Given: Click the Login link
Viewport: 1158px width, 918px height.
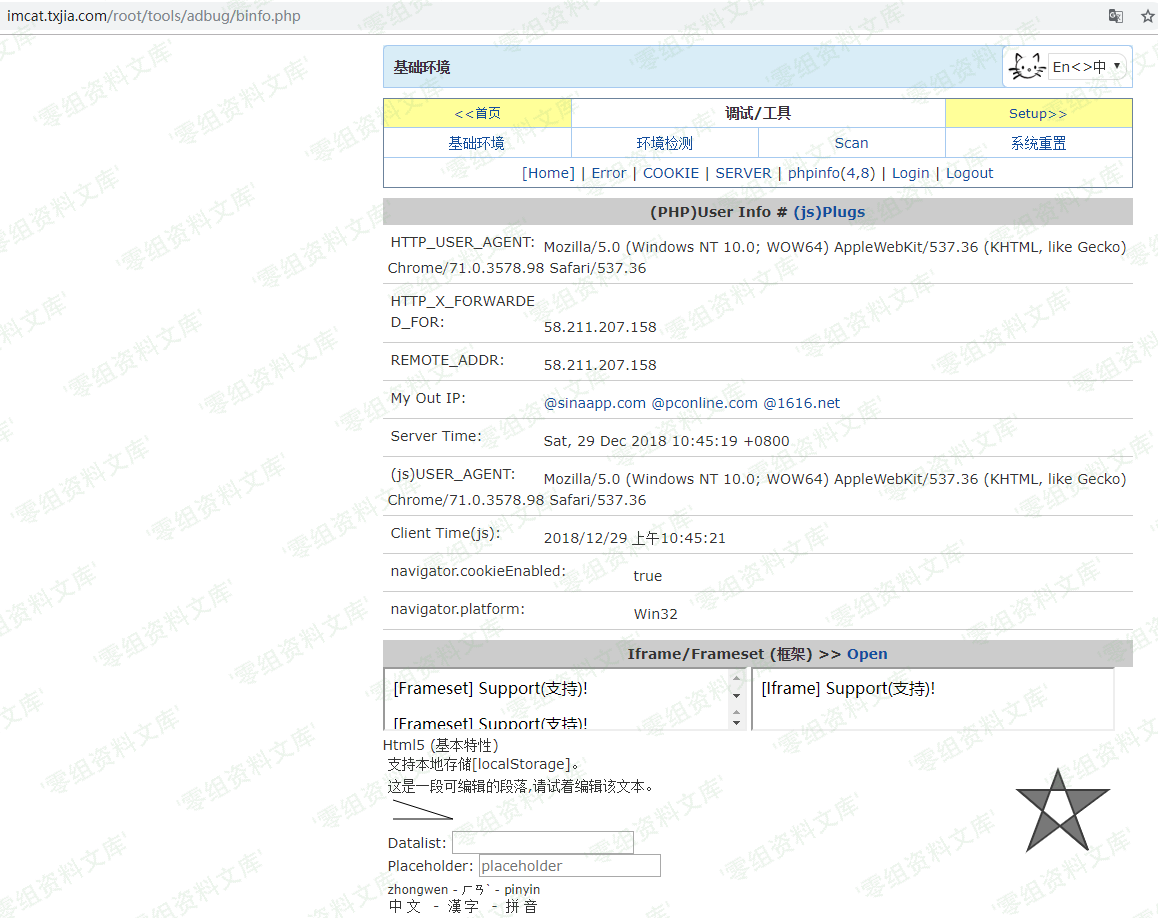Looking at the screenshot, I should 910,173.
